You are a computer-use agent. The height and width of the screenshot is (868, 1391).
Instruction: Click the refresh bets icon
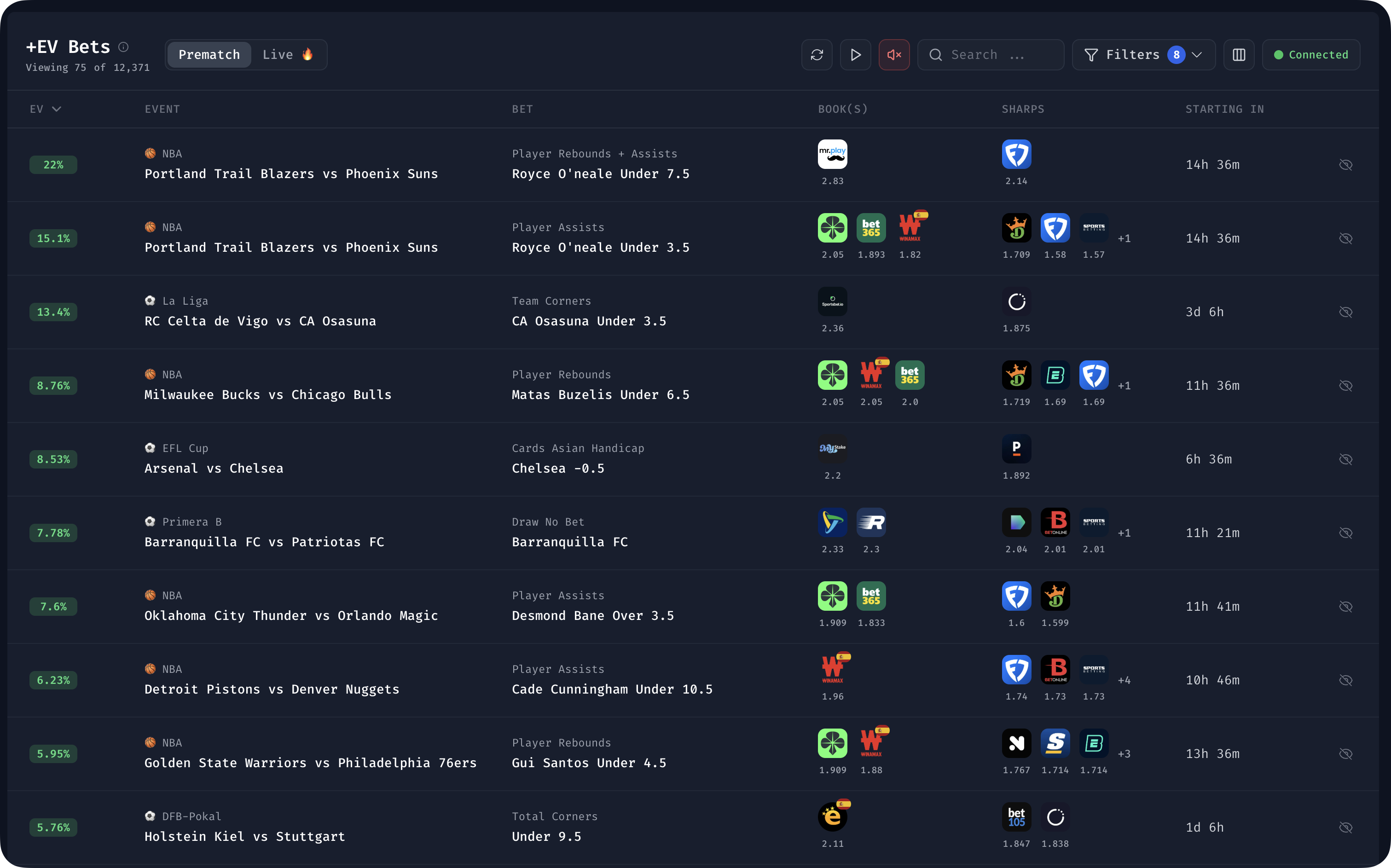click(817, 54)
